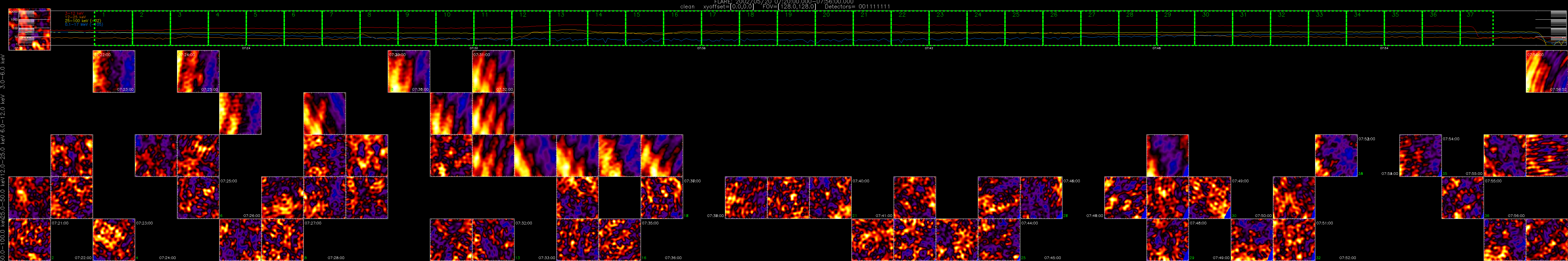Select time interval 3 on the light curve
This screenshot has width=1568, height=261.
[189, 28]
